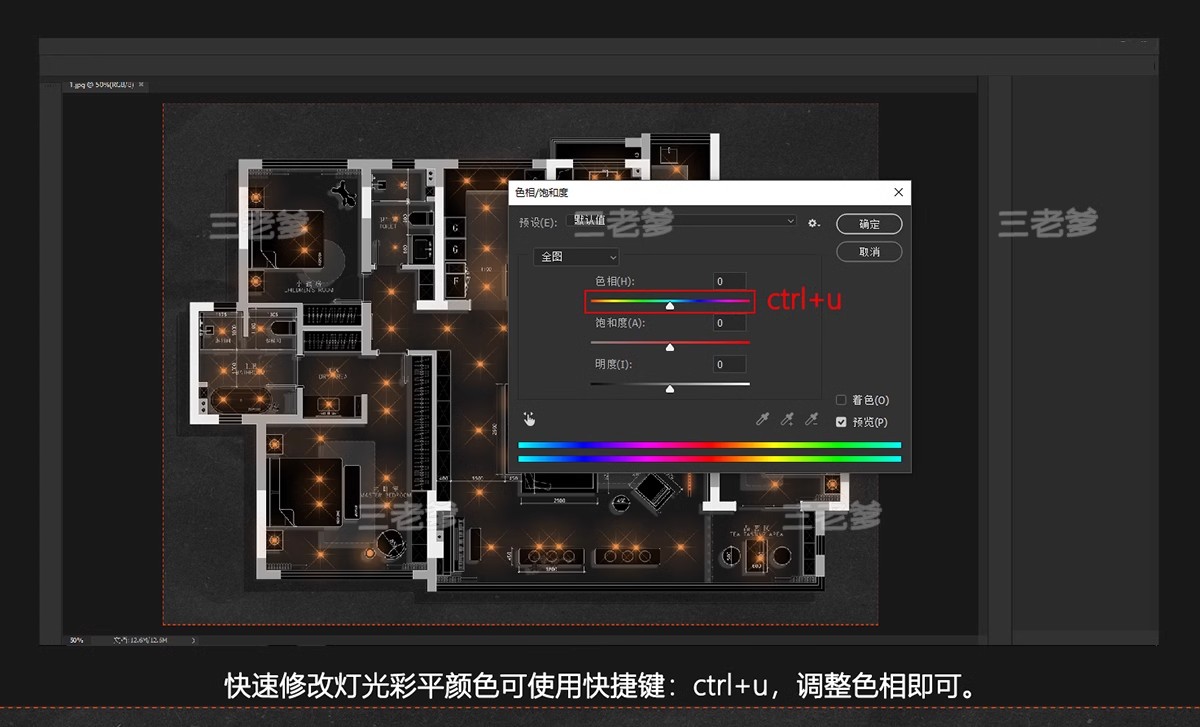1200x727 pixels.
Task: Click the 明度(I) lightness slider handle
Action: coord(670,389)
